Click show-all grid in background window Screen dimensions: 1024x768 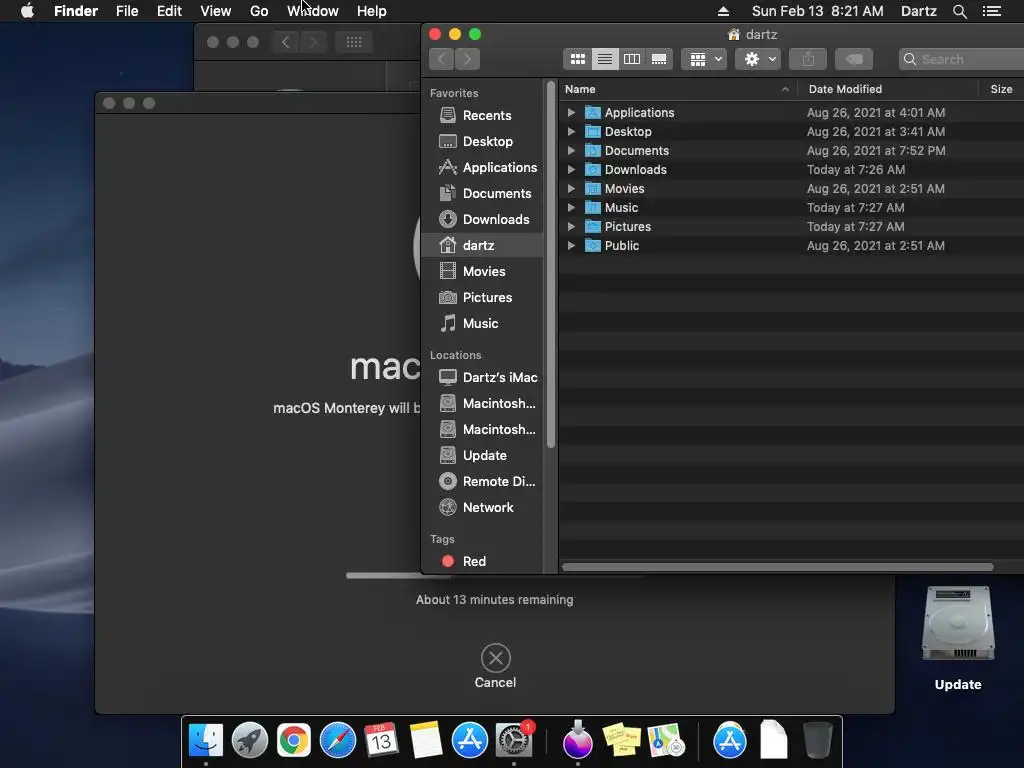[x=354, y=42]
